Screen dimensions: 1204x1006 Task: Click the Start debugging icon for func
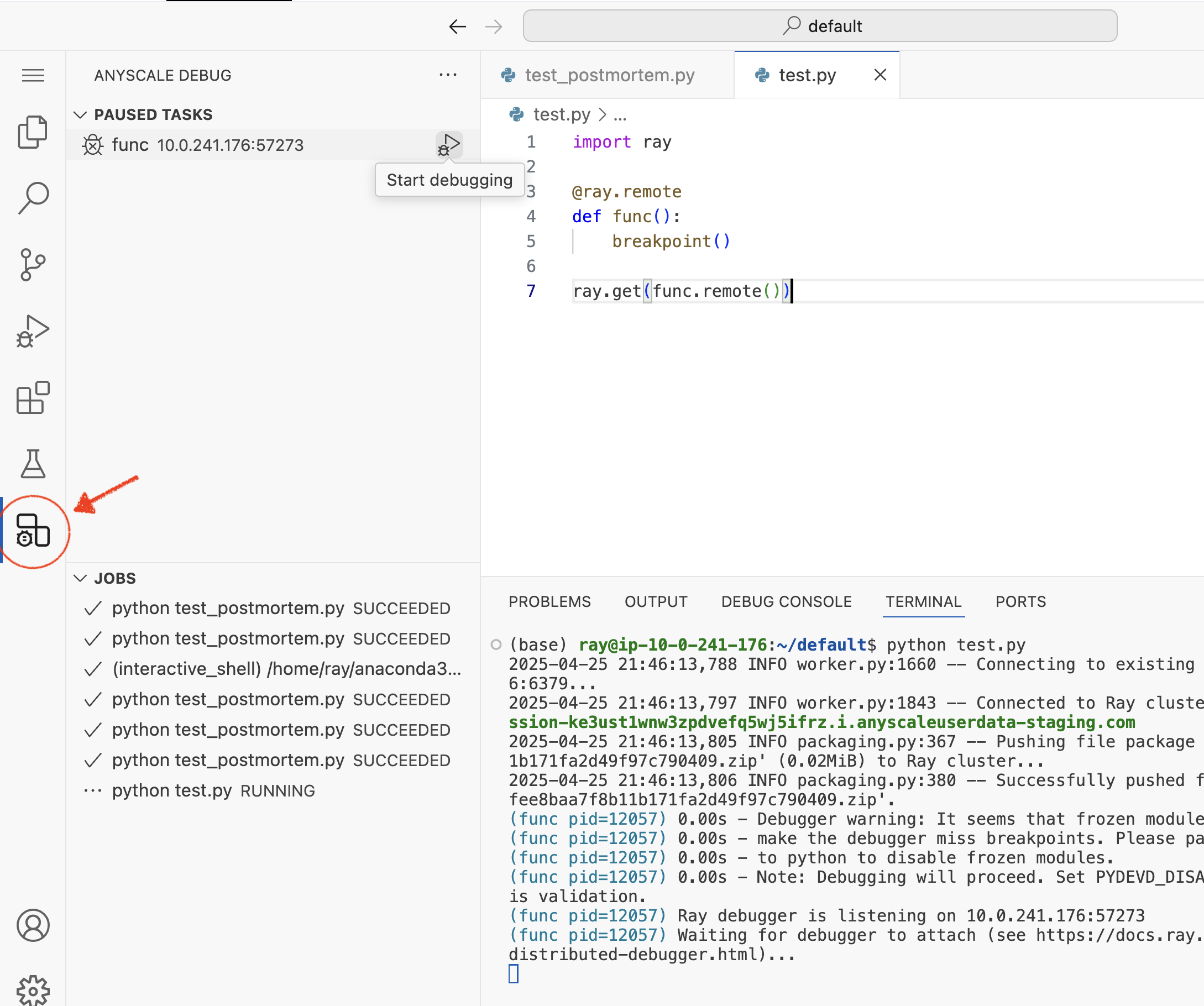tap(449, 144)
